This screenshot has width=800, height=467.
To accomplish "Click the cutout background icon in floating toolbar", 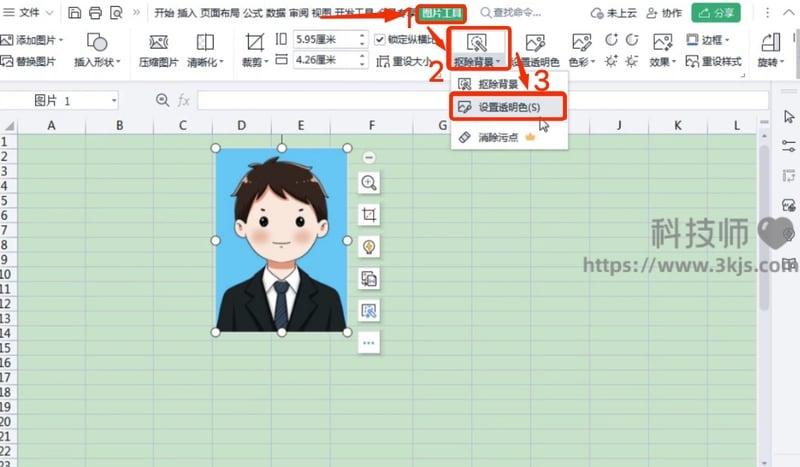I will tap(369, 310).
